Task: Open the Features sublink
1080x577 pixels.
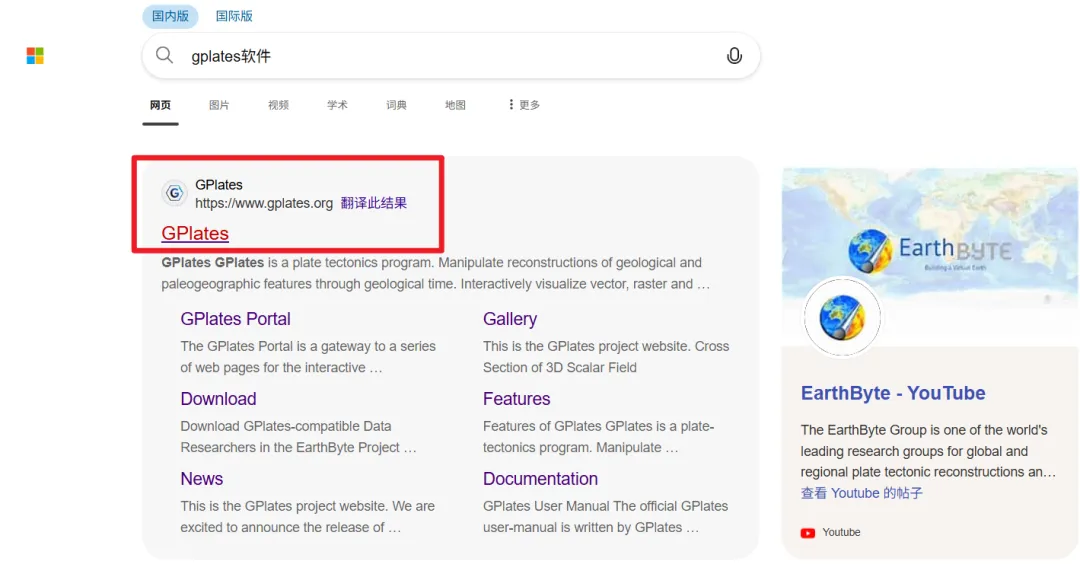Action: 517,399
